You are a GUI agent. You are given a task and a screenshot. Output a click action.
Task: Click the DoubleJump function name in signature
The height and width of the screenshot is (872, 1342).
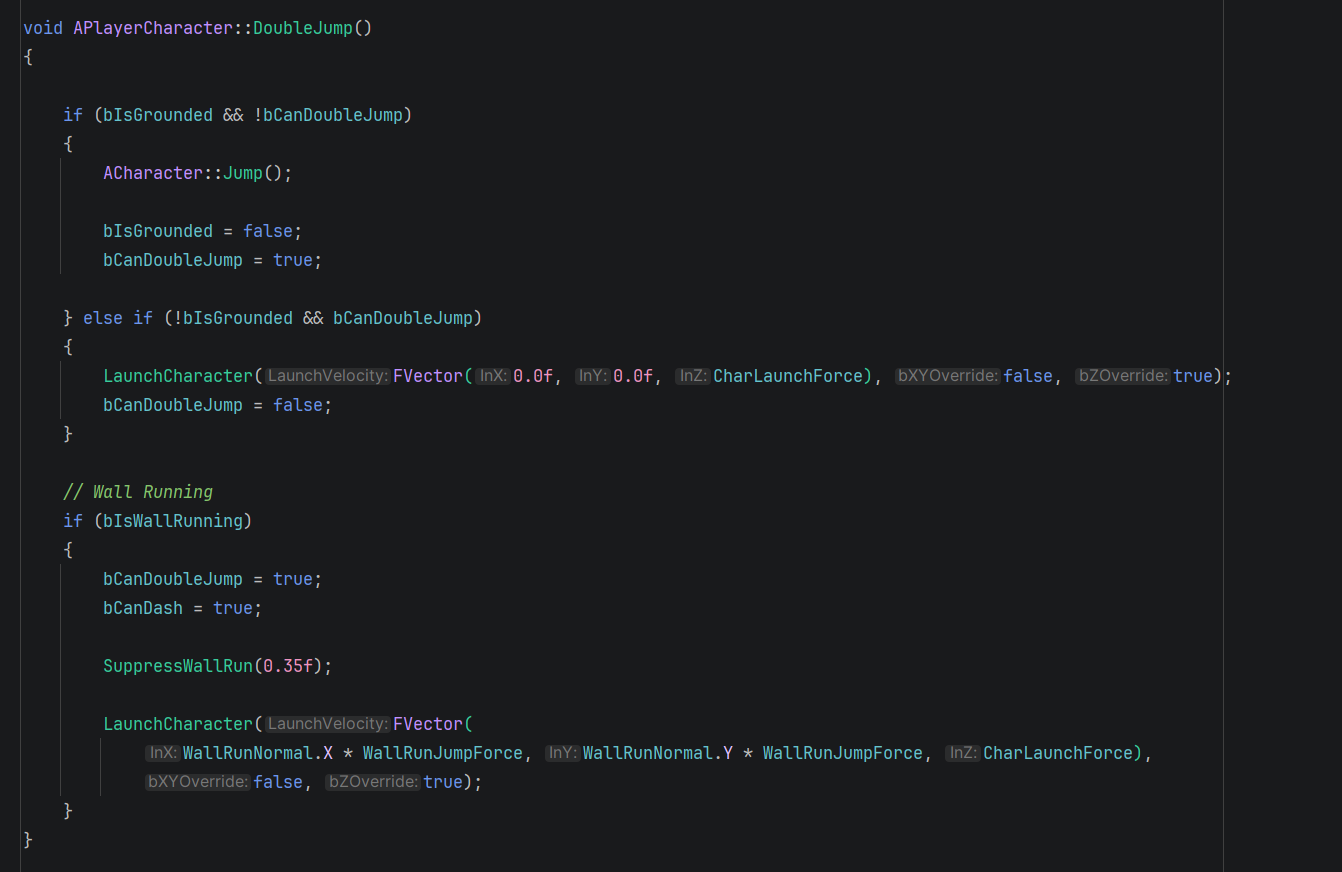click(x=303, y=28)
